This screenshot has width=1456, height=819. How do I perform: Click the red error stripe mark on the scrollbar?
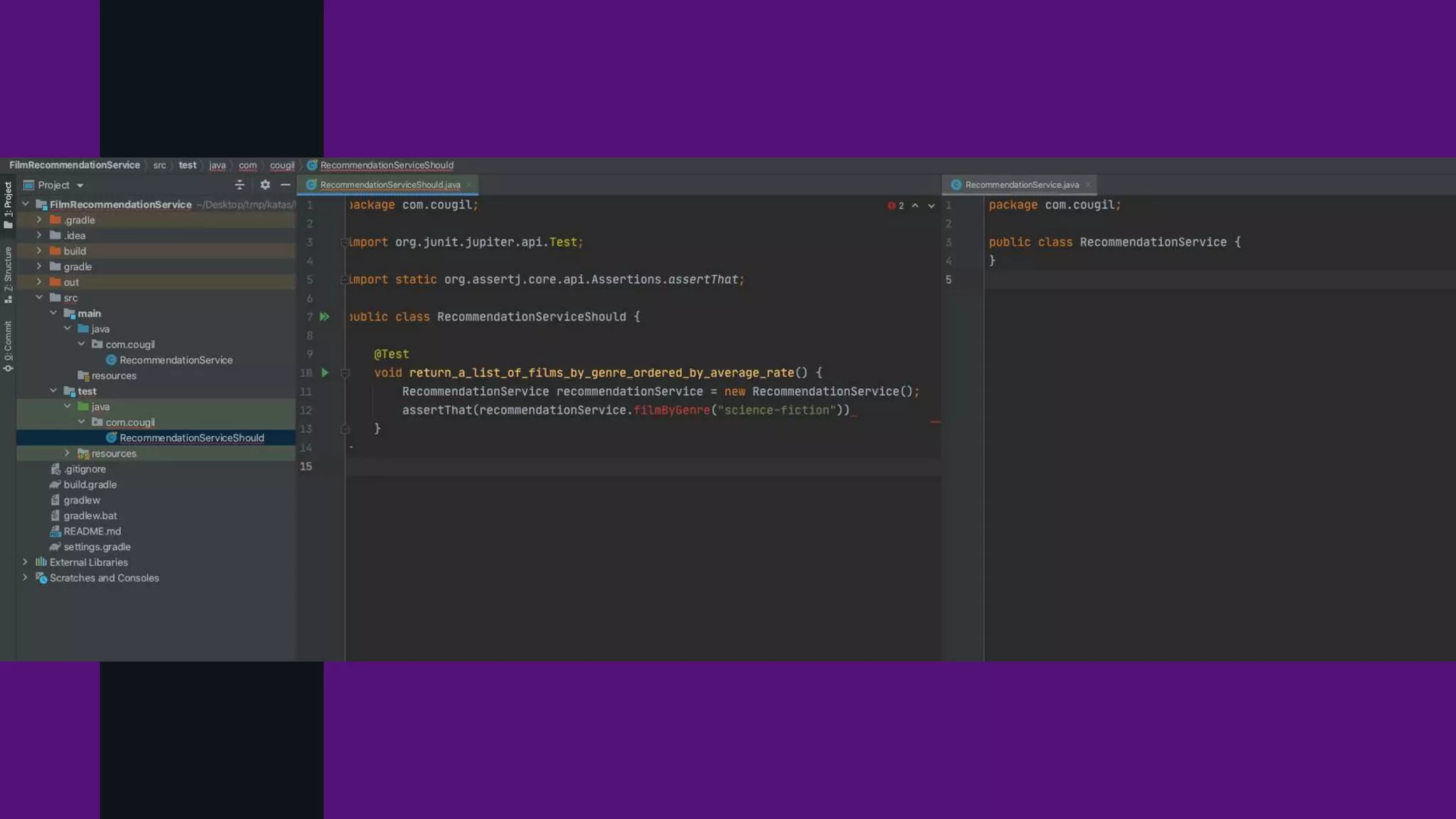coord(935,422)
